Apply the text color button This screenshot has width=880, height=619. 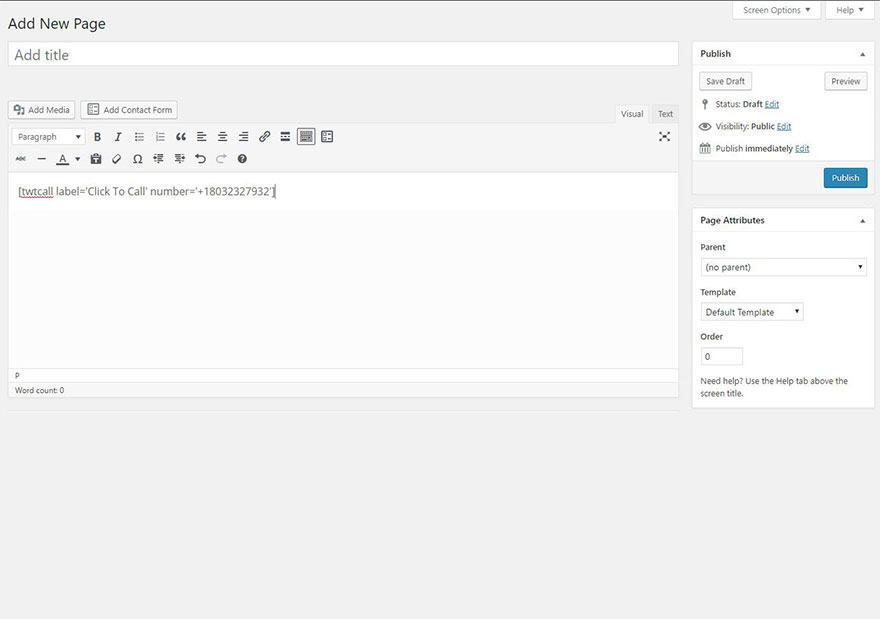coord(62,159)
